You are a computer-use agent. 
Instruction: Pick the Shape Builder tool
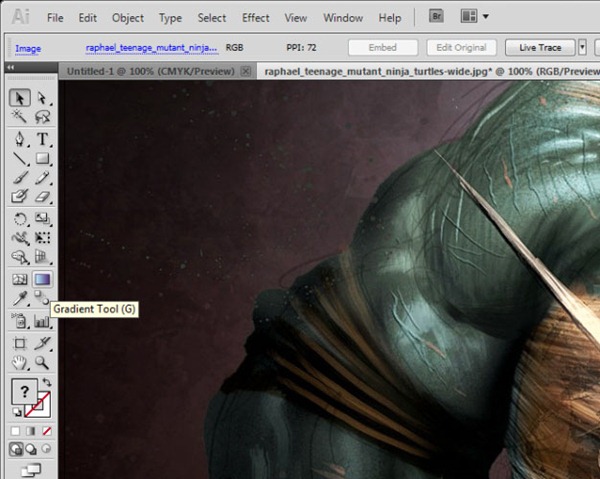(x=20, y=257)
